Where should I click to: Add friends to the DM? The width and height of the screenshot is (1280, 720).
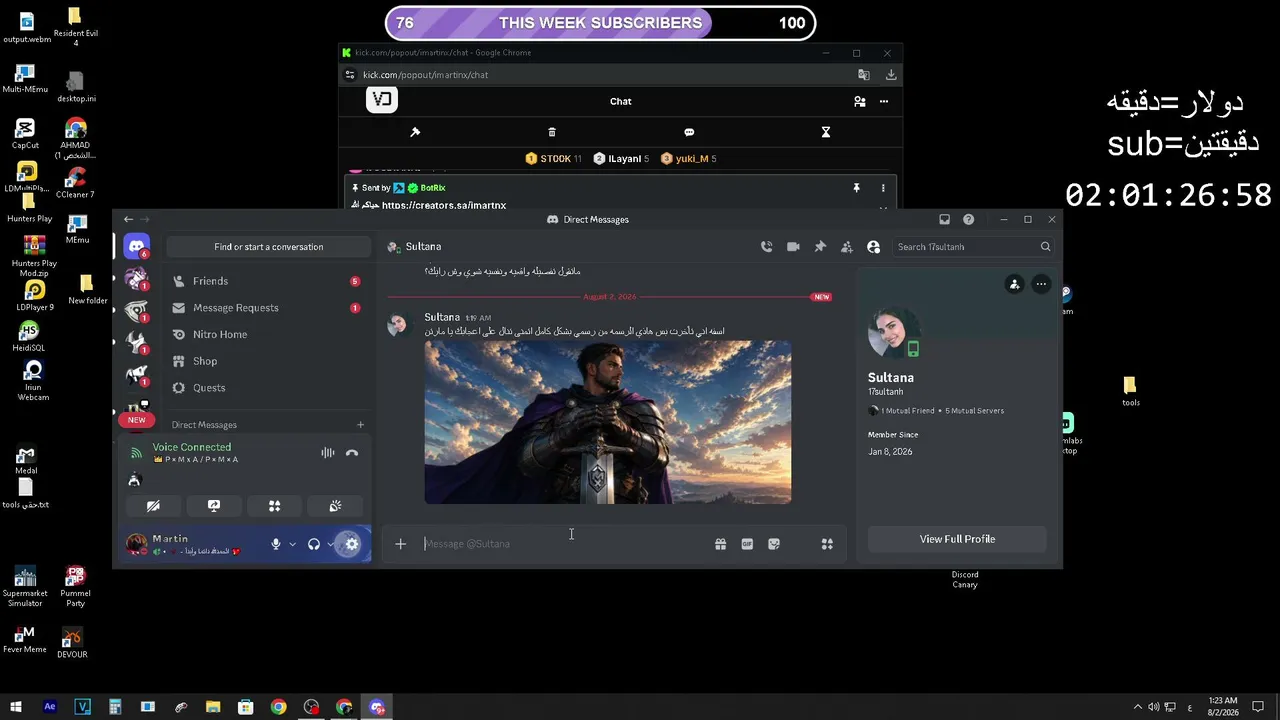(x=847, y=247)
